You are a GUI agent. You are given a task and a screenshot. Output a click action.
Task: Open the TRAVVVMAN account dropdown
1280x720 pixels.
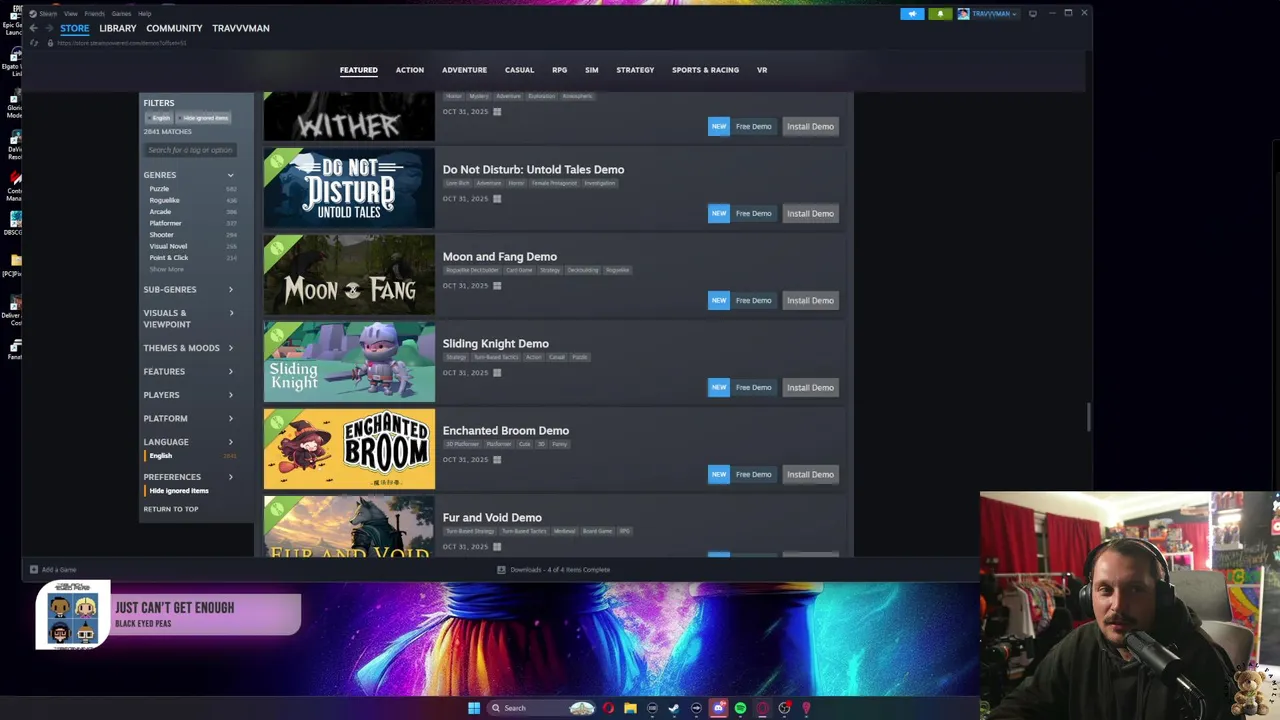point(988,14)
